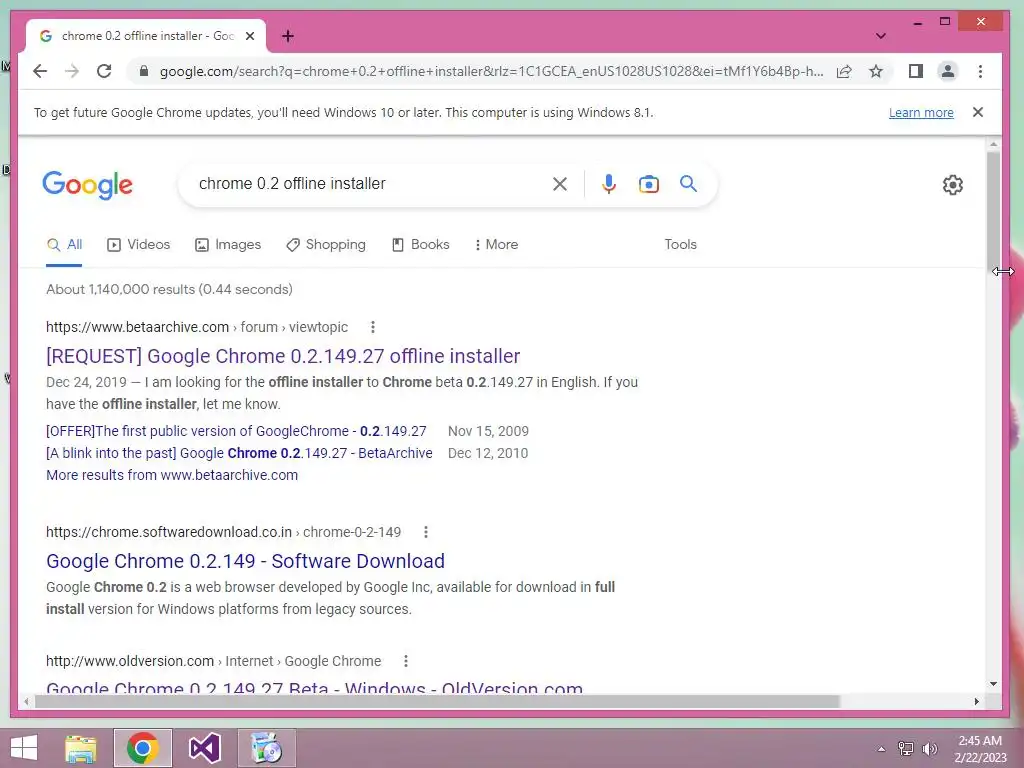The height and width of the screenshot is (768, 1024).
Task: Open the betaarchive result options menu
Action: pyautogui.click(x=372, y=327)
